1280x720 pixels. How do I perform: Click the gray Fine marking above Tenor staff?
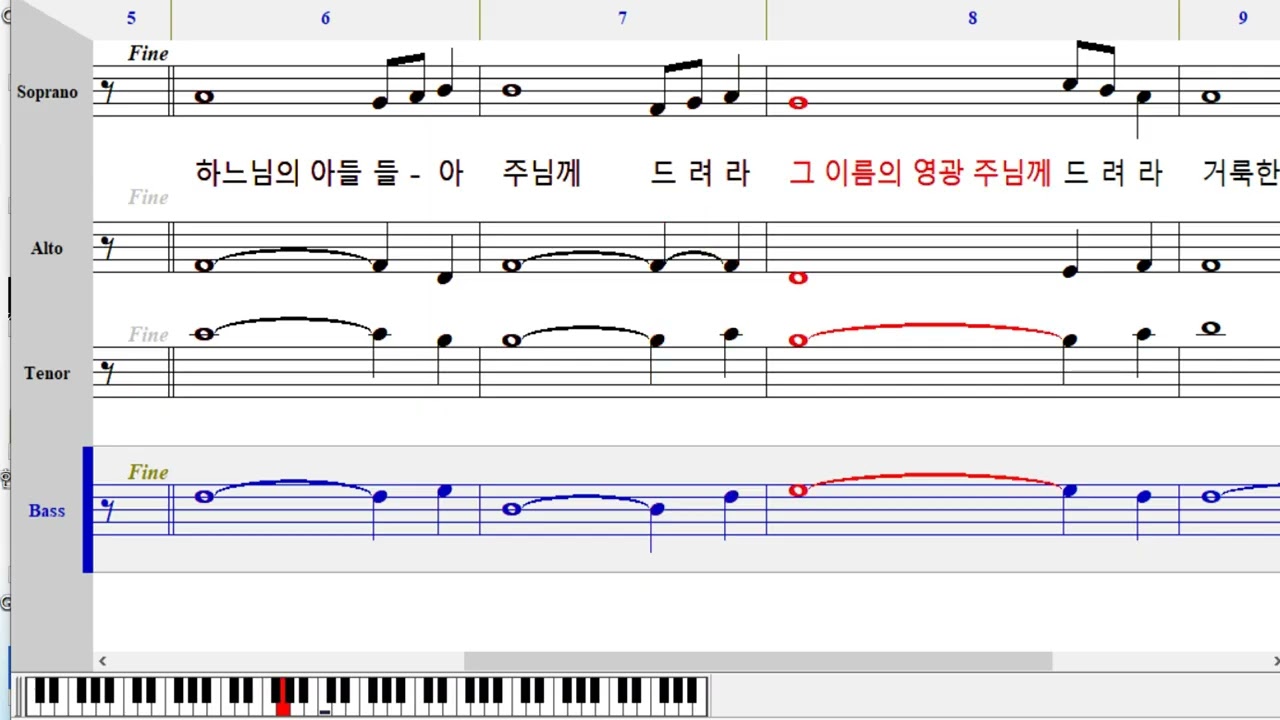148,334
